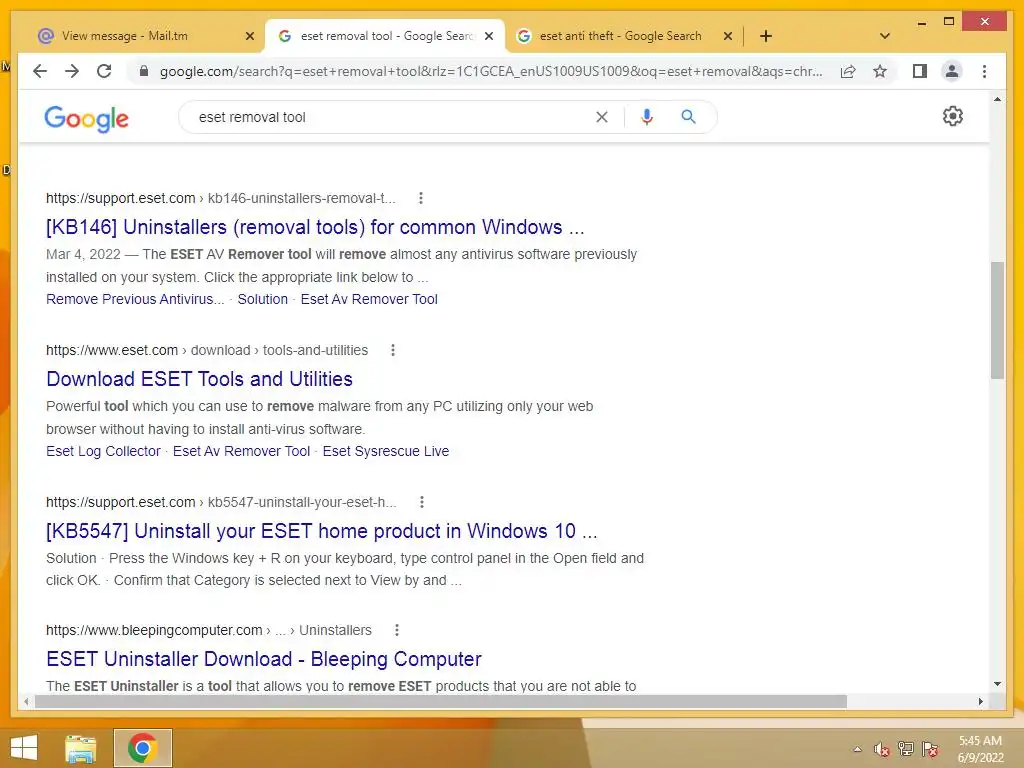Open KB5547 Uninstall your ESET home product

(x=321, y=531)
